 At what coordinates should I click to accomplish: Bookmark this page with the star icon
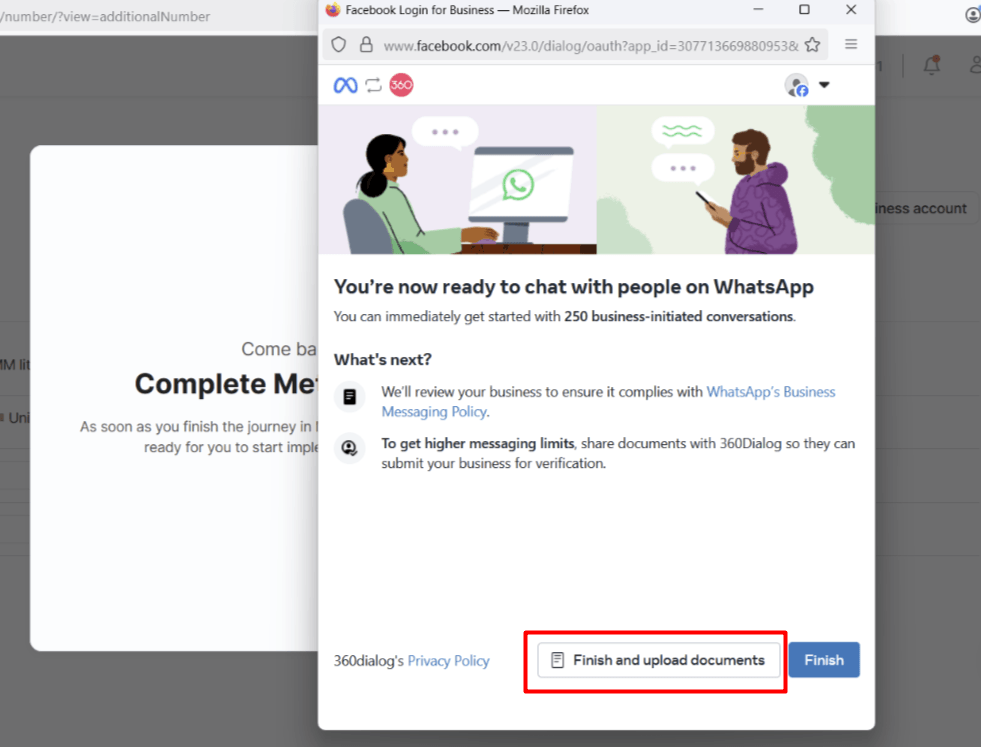click(812, 45)
